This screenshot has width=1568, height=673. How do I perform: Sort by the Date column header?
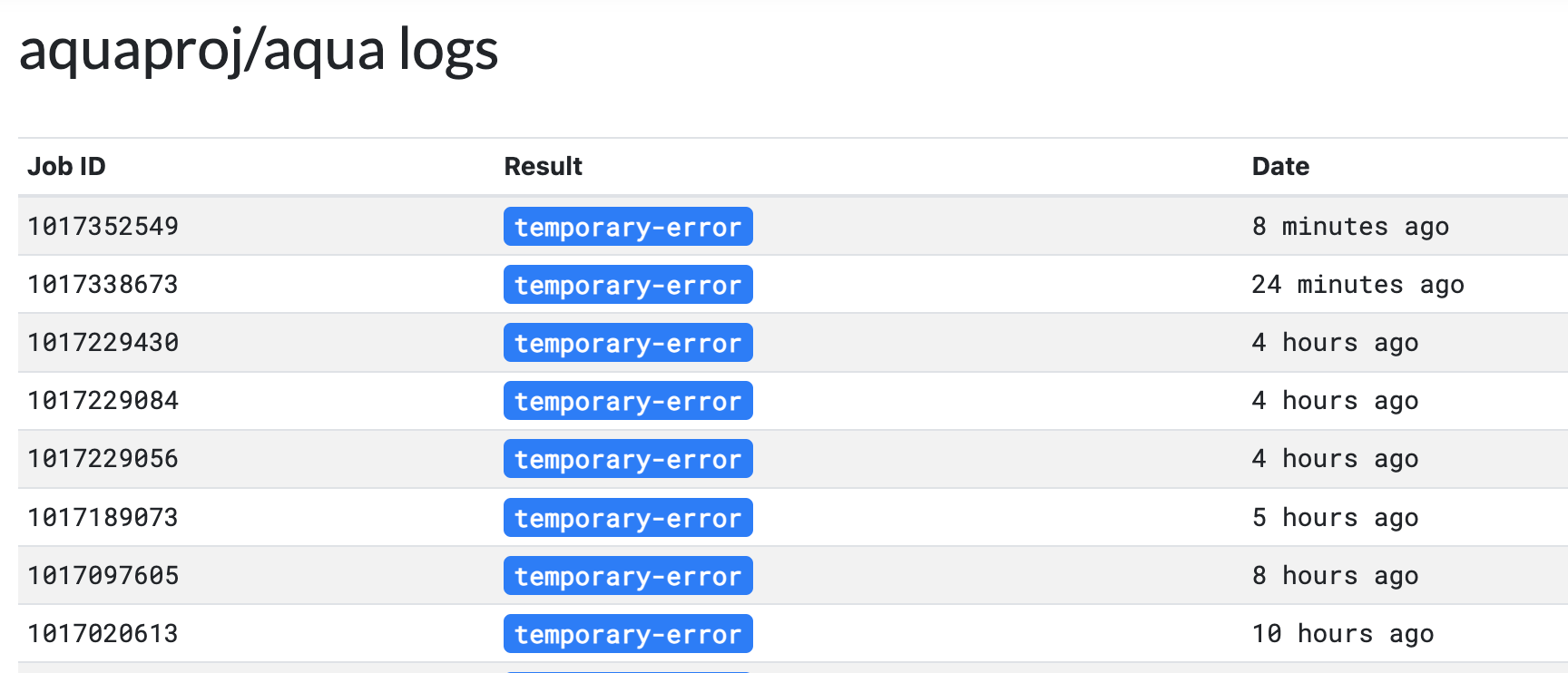1280,166
